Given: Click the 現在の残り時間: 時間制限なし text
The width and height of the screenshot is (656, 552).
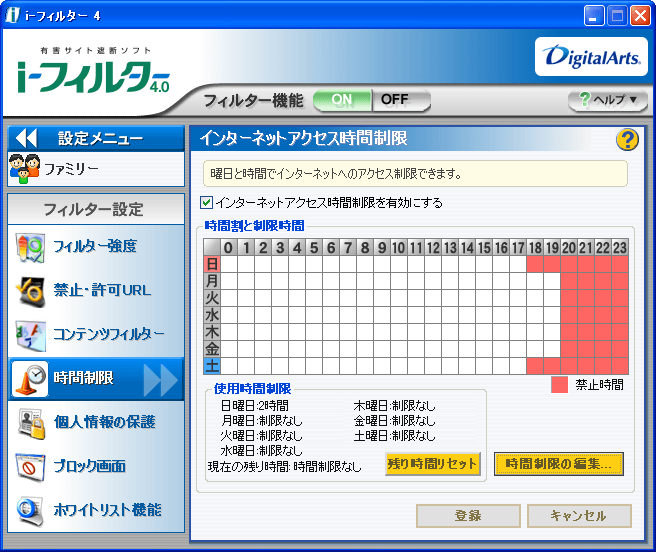Looking at the screenshot, I should coord(284,467).
